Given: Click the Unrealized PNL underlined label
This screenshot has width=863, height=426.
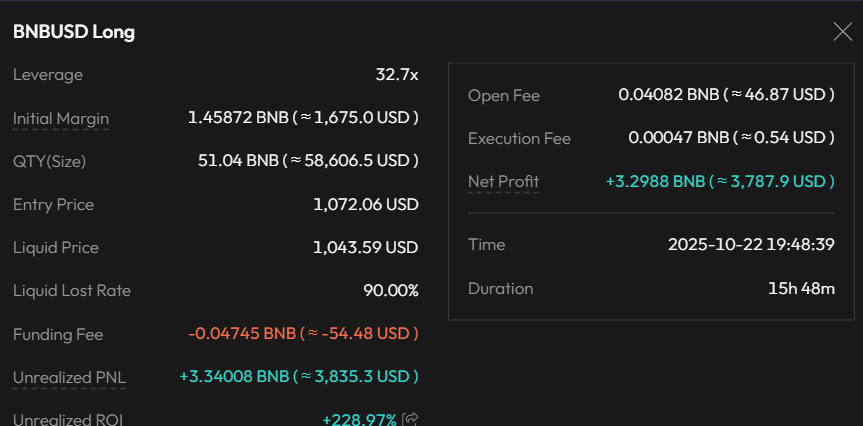Looking at the screenshot, I should (69, 377).
